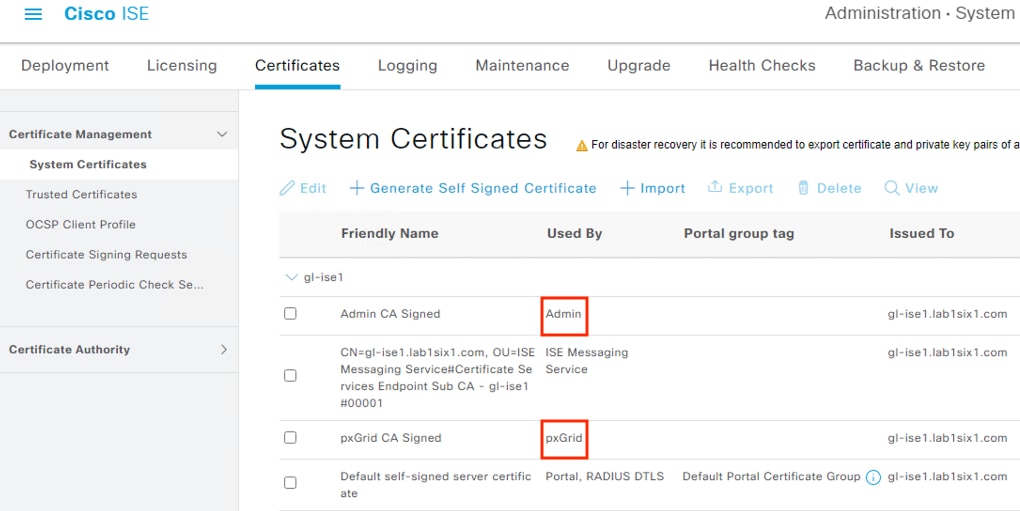The height and width of the screenshot is (511, 1020).
Task: Collapse the gl-ise1 node group
Action: 291,278
